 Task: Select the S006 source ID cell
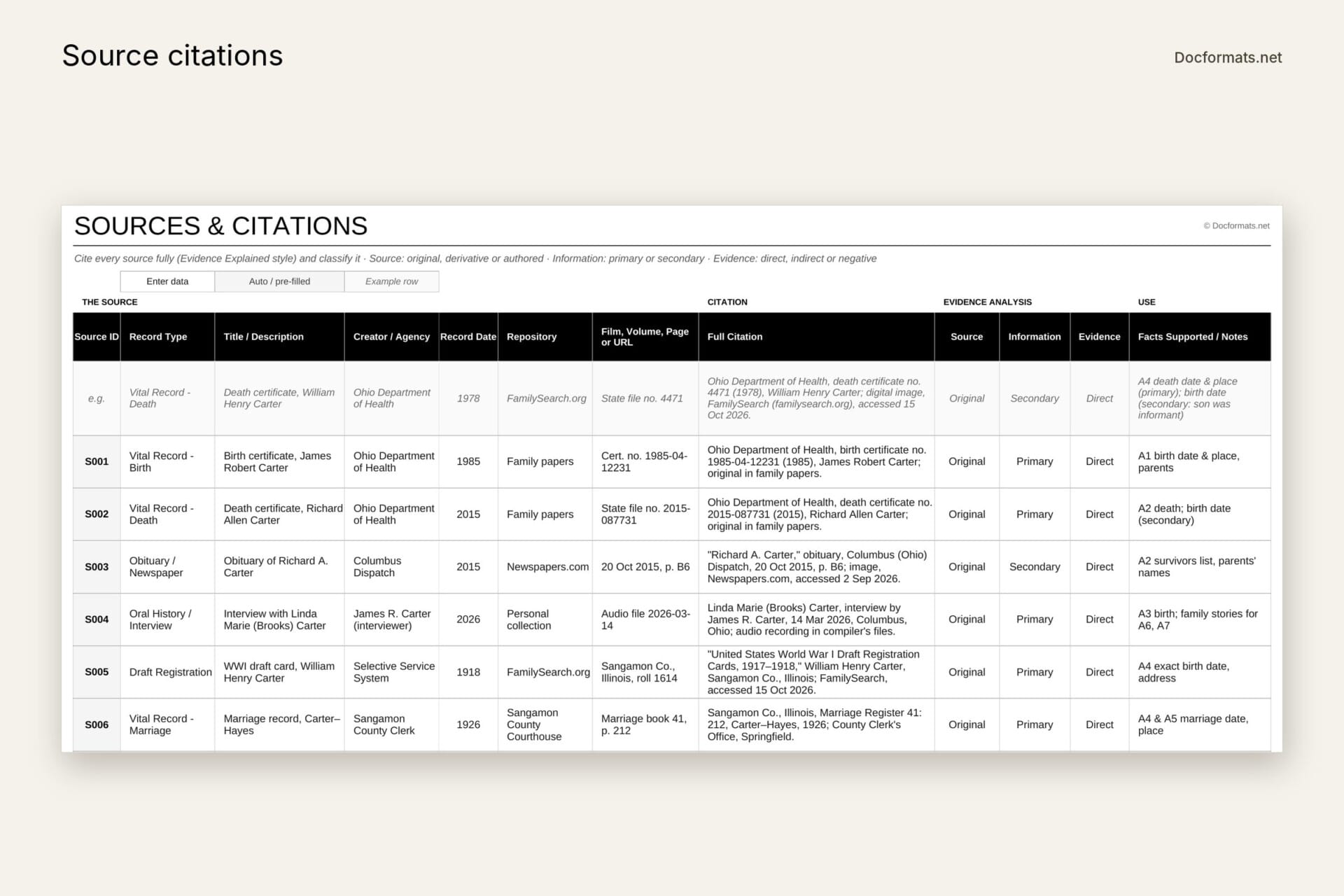click(97, 724)
